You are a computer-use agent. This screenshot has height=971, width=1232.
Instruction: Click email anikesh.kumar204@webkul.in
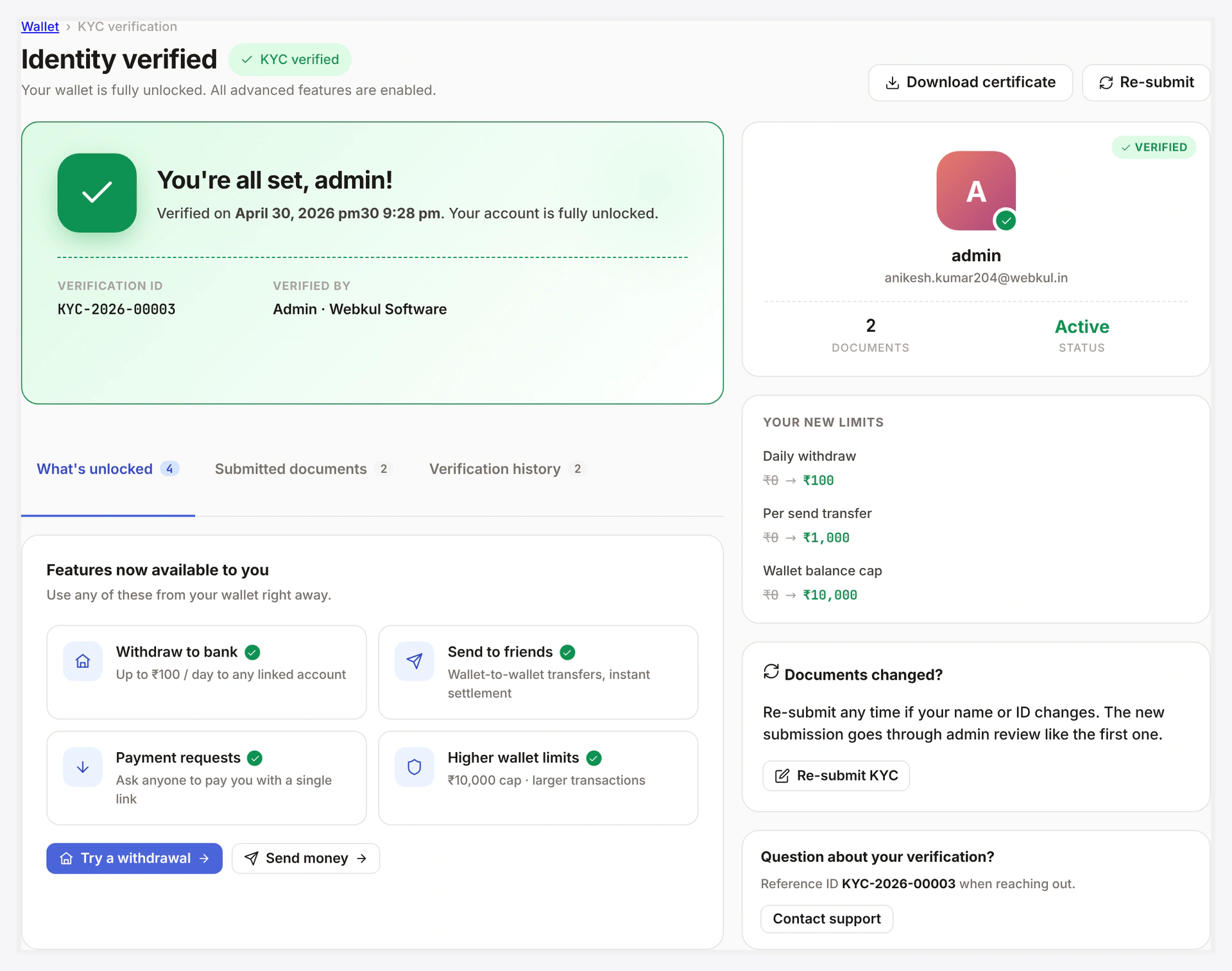point(976,278)
